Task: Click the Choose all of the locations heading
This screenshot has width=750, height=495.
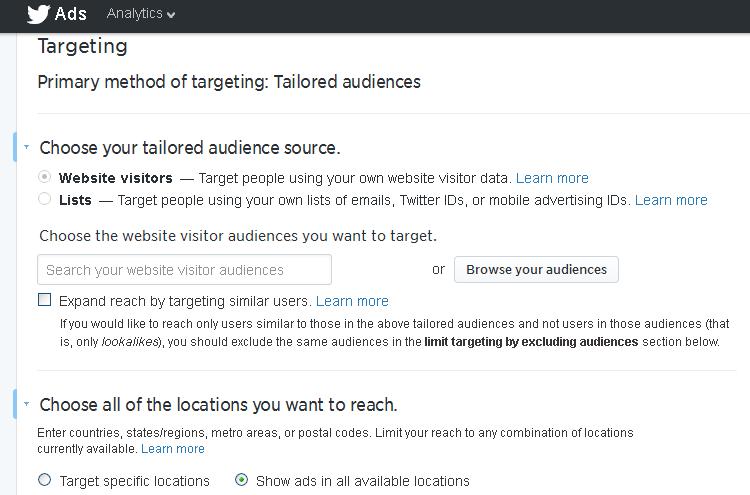Action: 218,405
